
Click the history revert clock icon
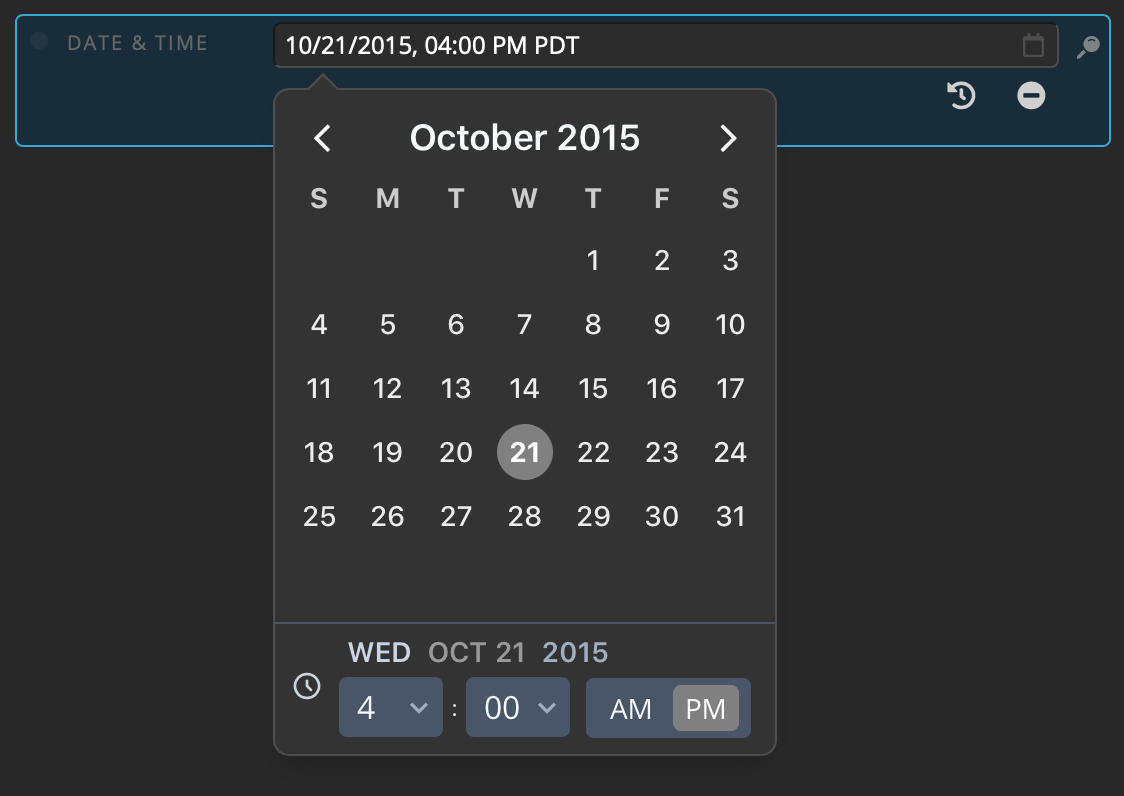(x=961, y=95)
